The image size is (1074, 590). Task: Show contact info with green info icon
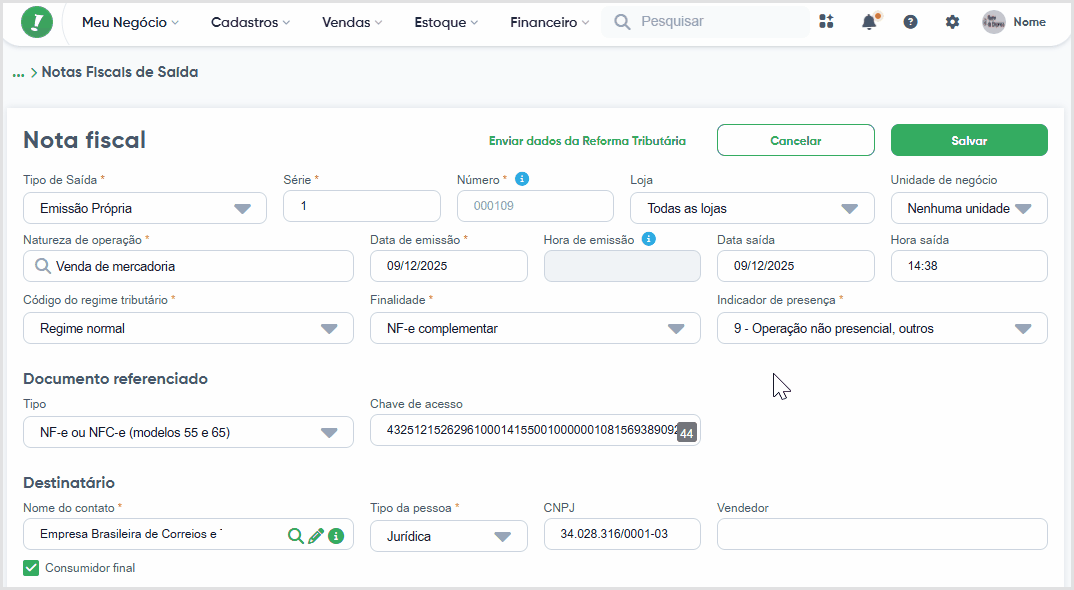[x=336, y=536]
